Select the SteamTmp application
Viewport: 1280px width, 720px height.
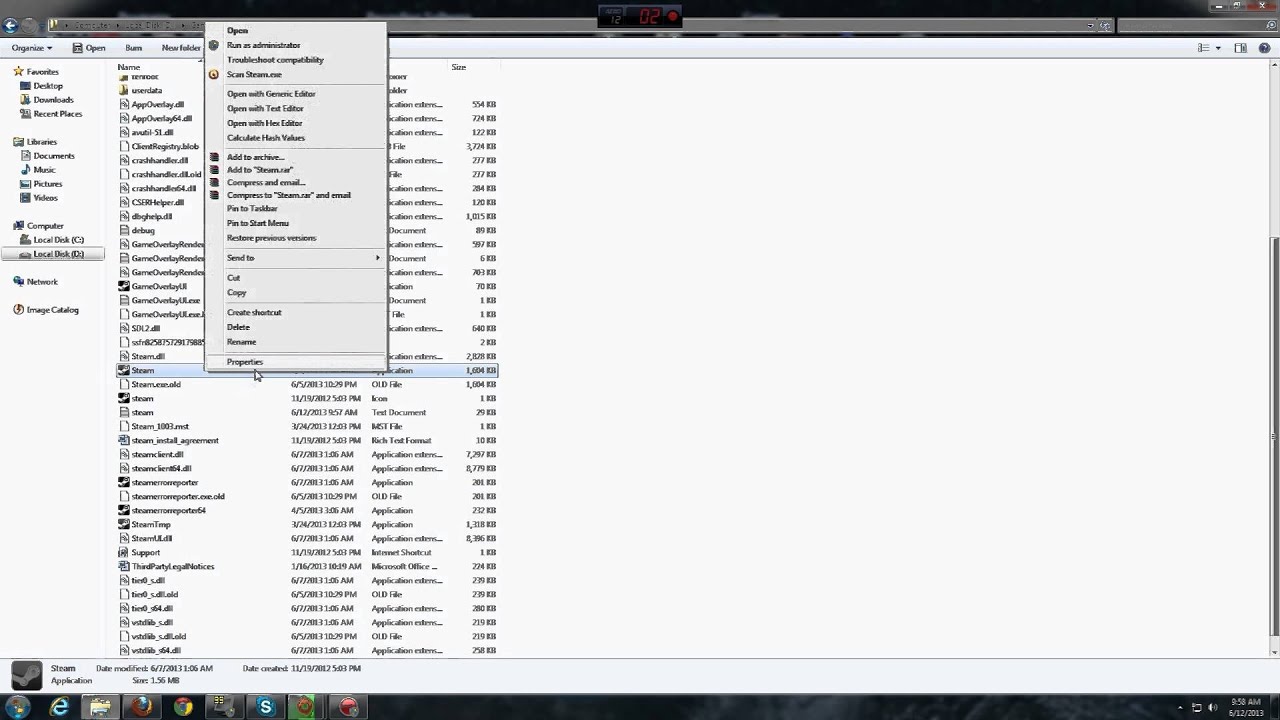tap(151, 524)
